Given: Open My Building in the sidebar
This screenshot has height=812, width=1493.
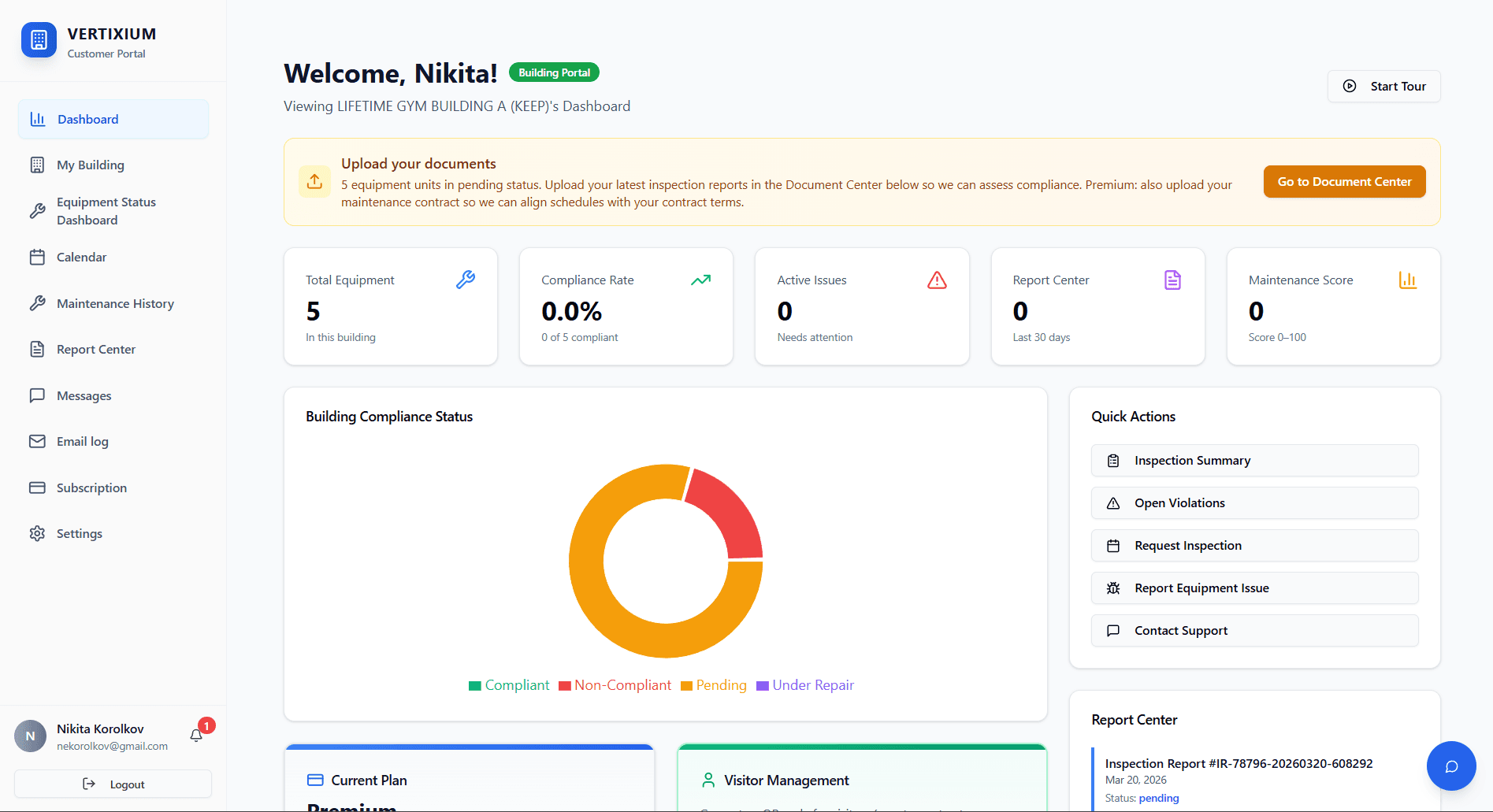Looking at the screenshot, I should tap(91, 165).
